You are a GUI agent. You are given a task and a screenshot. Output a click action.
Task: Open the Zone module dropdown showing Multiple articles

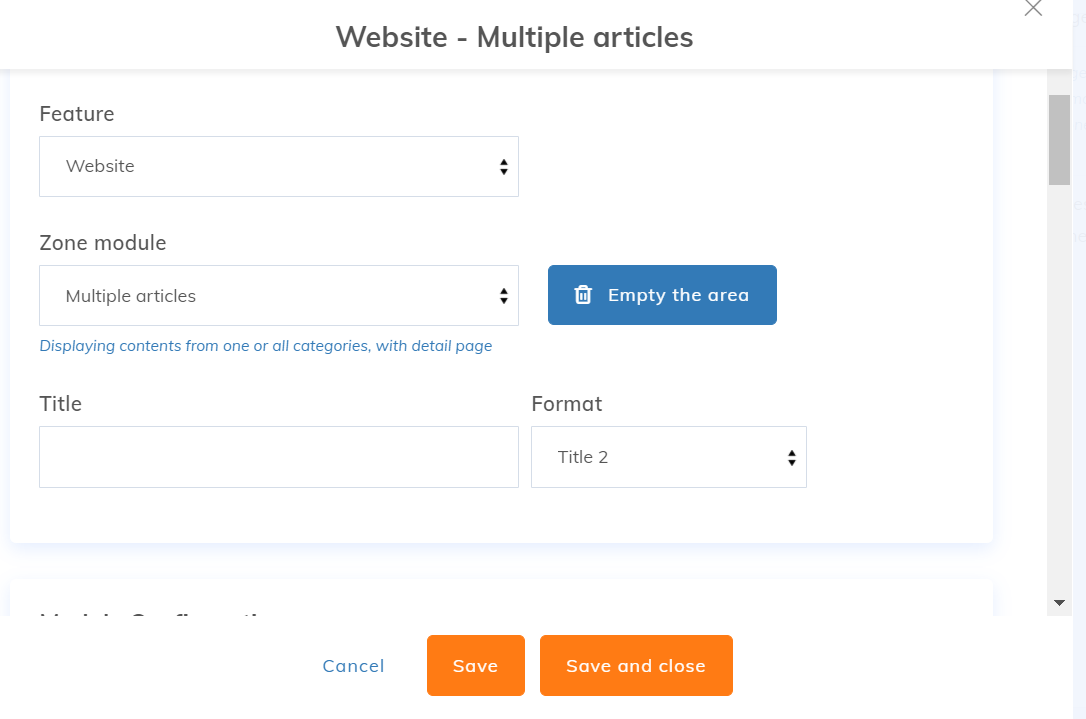(278, 296)
